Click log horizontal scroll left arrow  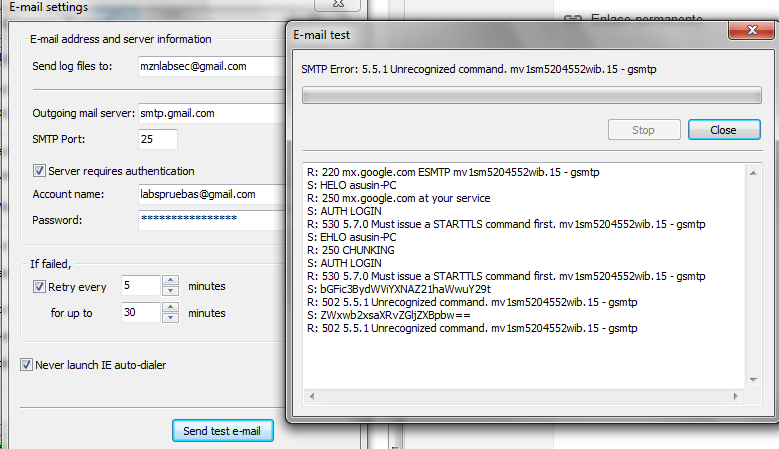pos(312,396)
